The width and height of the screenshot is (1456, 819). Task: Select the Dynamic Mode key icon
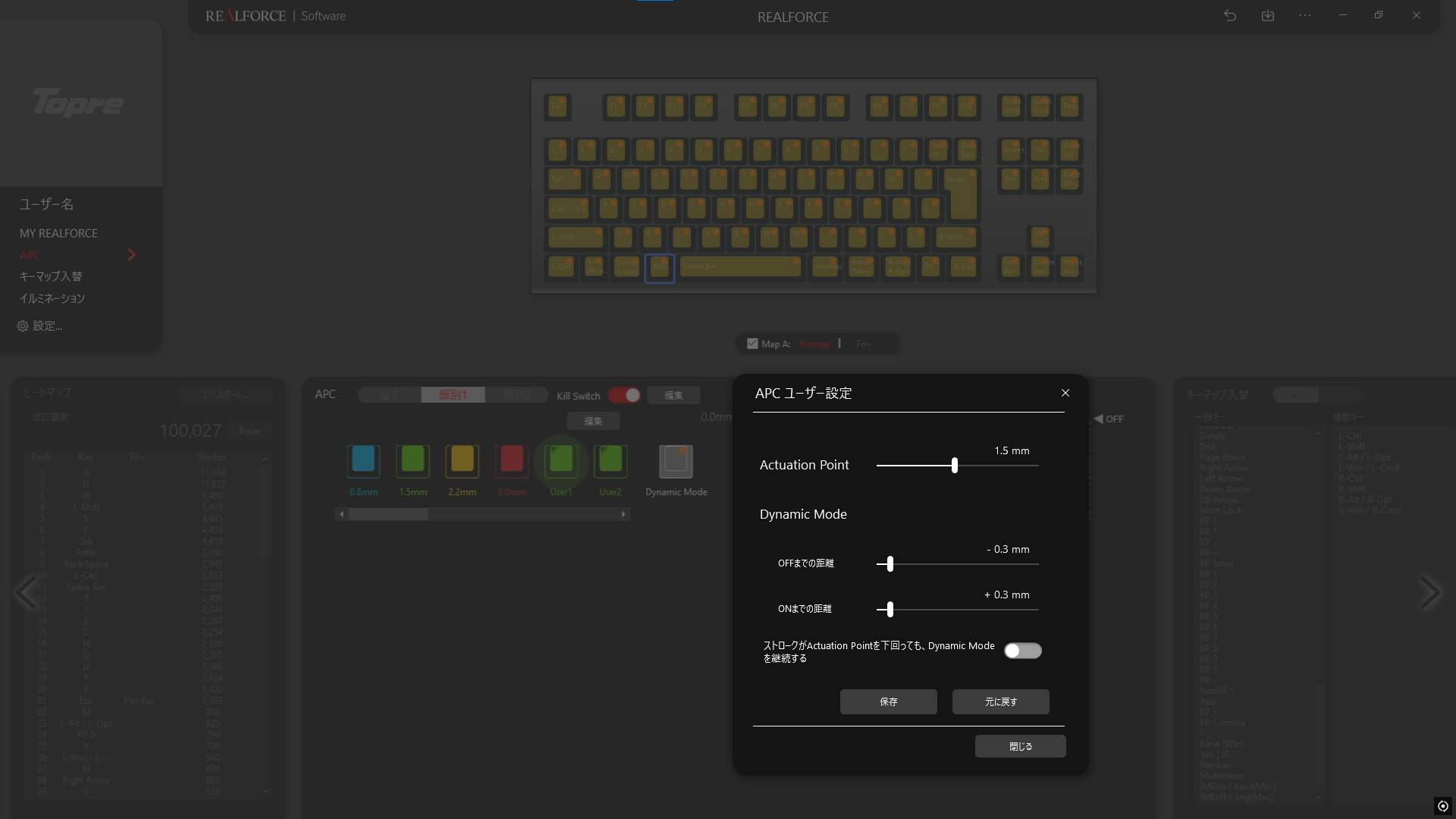coord(675,461)
